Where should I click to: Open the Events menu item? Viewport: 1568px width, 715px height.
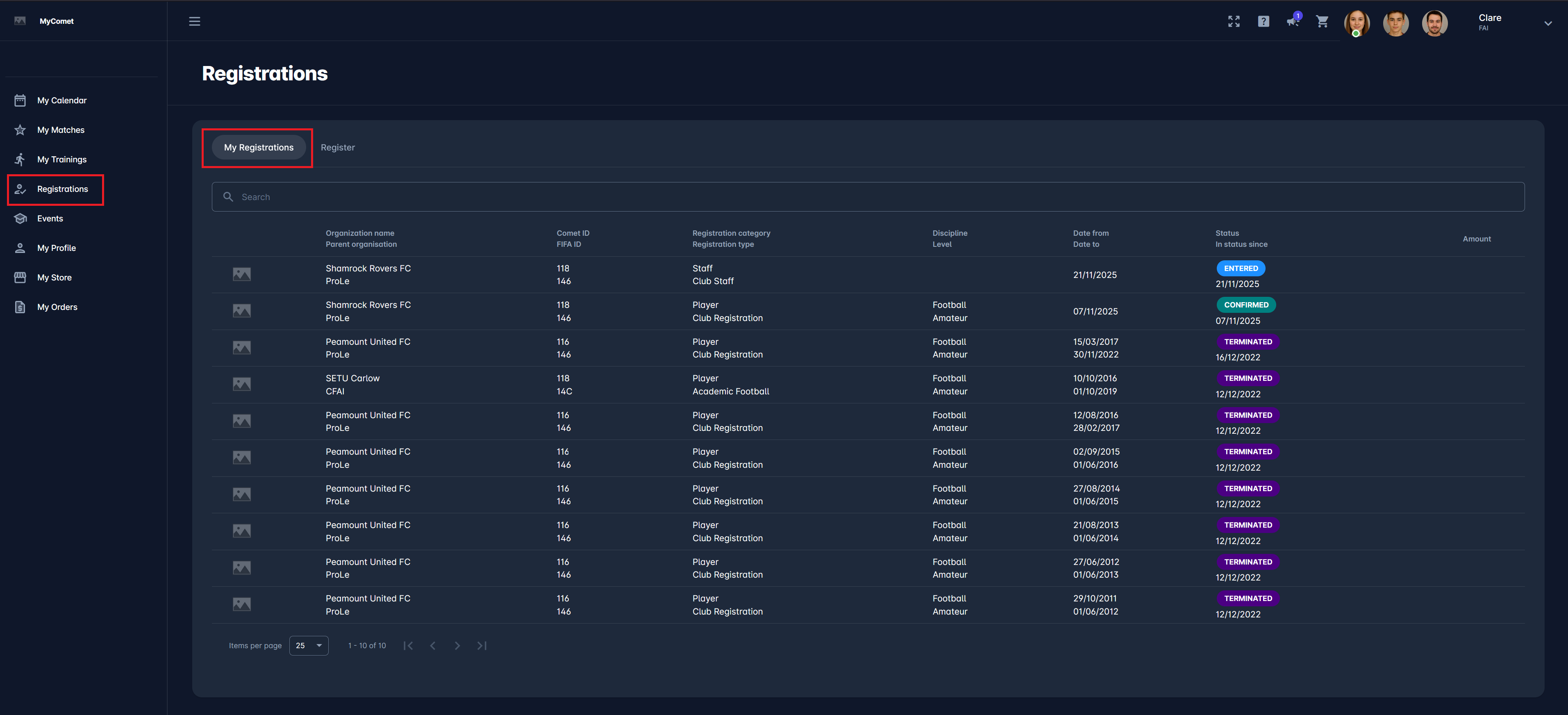click(x=50, y=219)
